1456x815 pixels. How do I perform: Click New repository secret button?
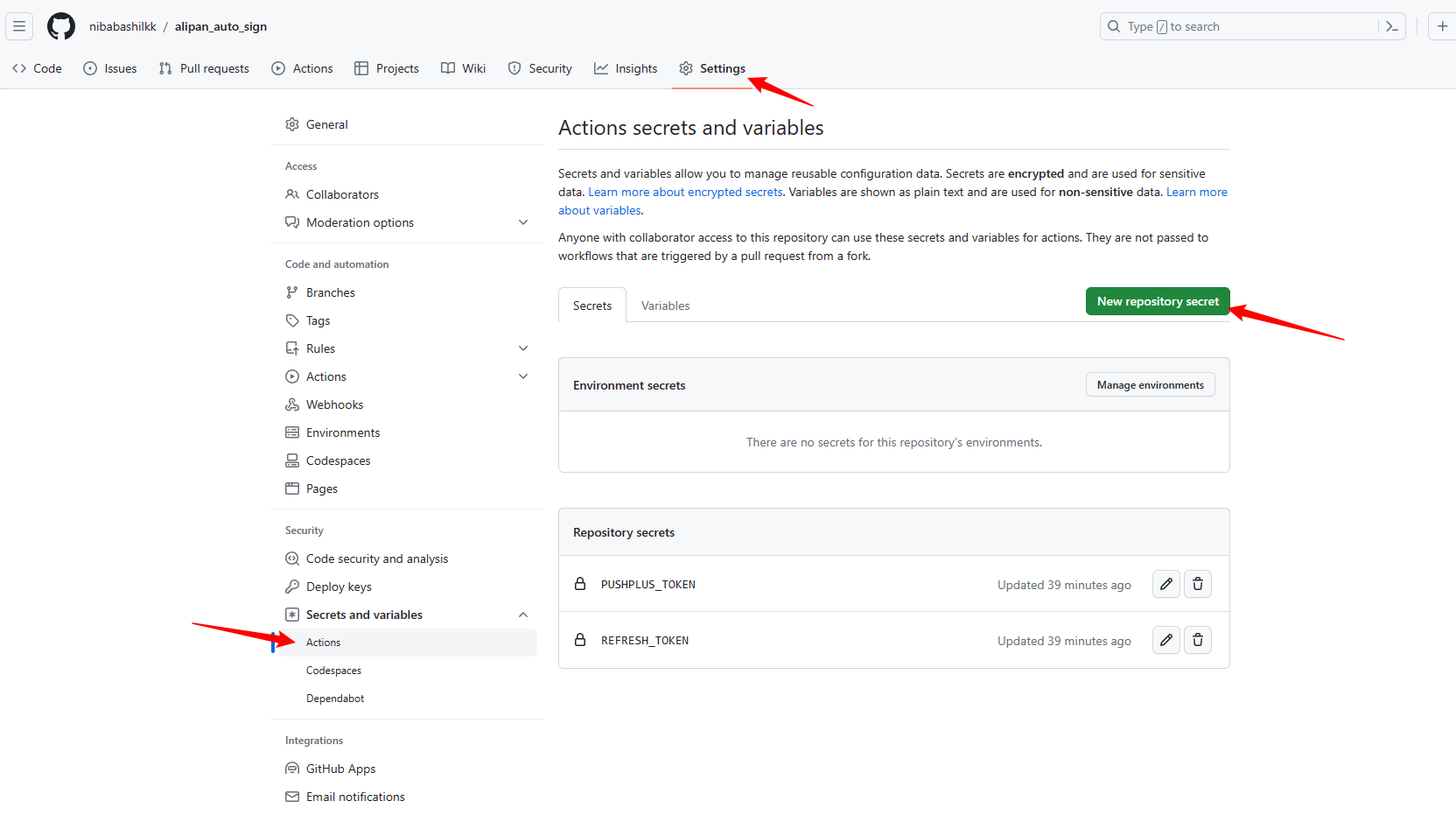tap(1158, 301)
